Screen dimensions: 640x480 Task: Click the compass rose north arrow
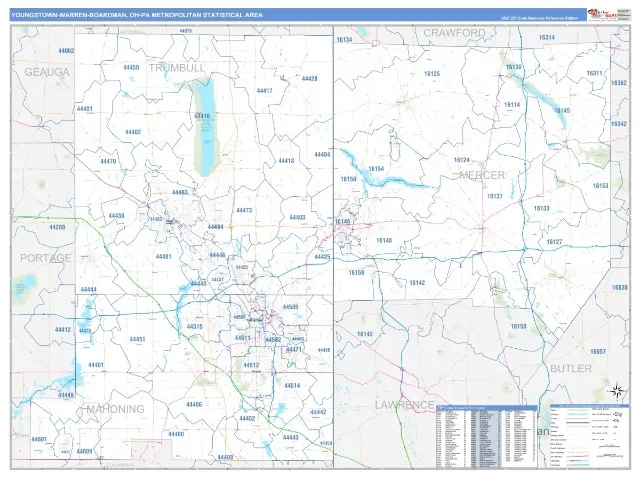point(617,391)
